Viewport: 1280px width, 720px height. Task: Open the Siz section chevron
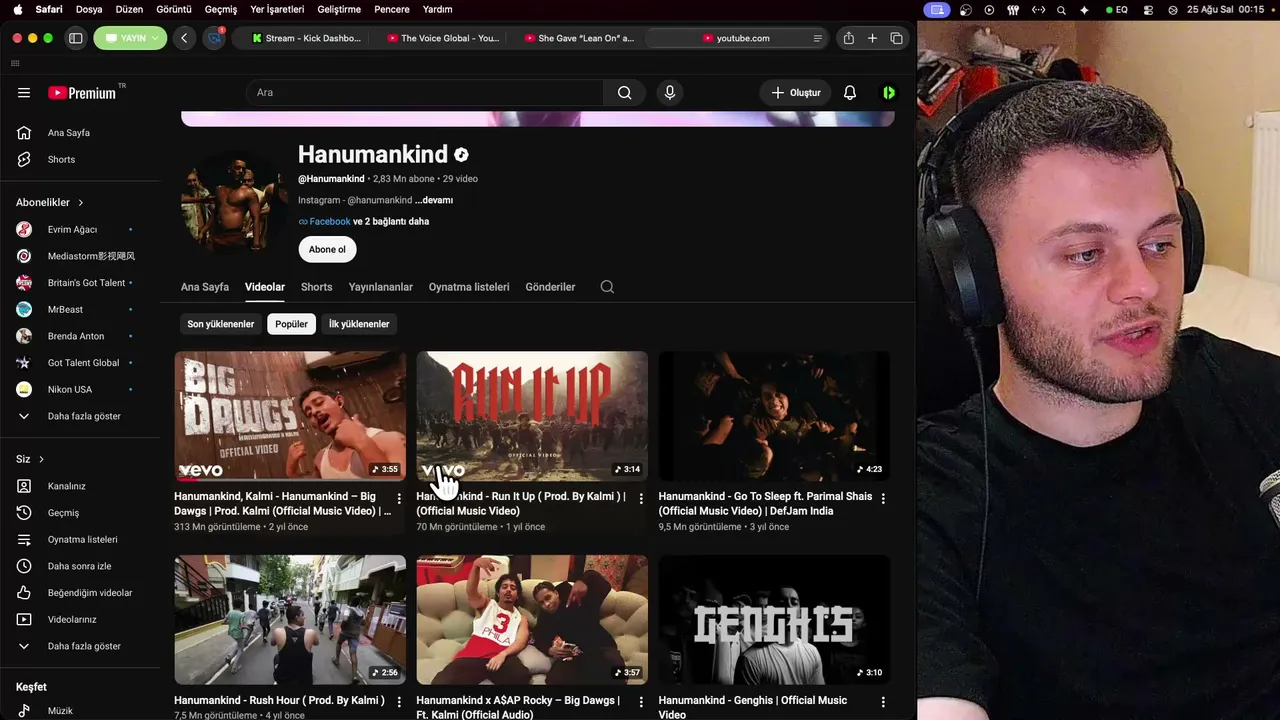tap(41, 460)
